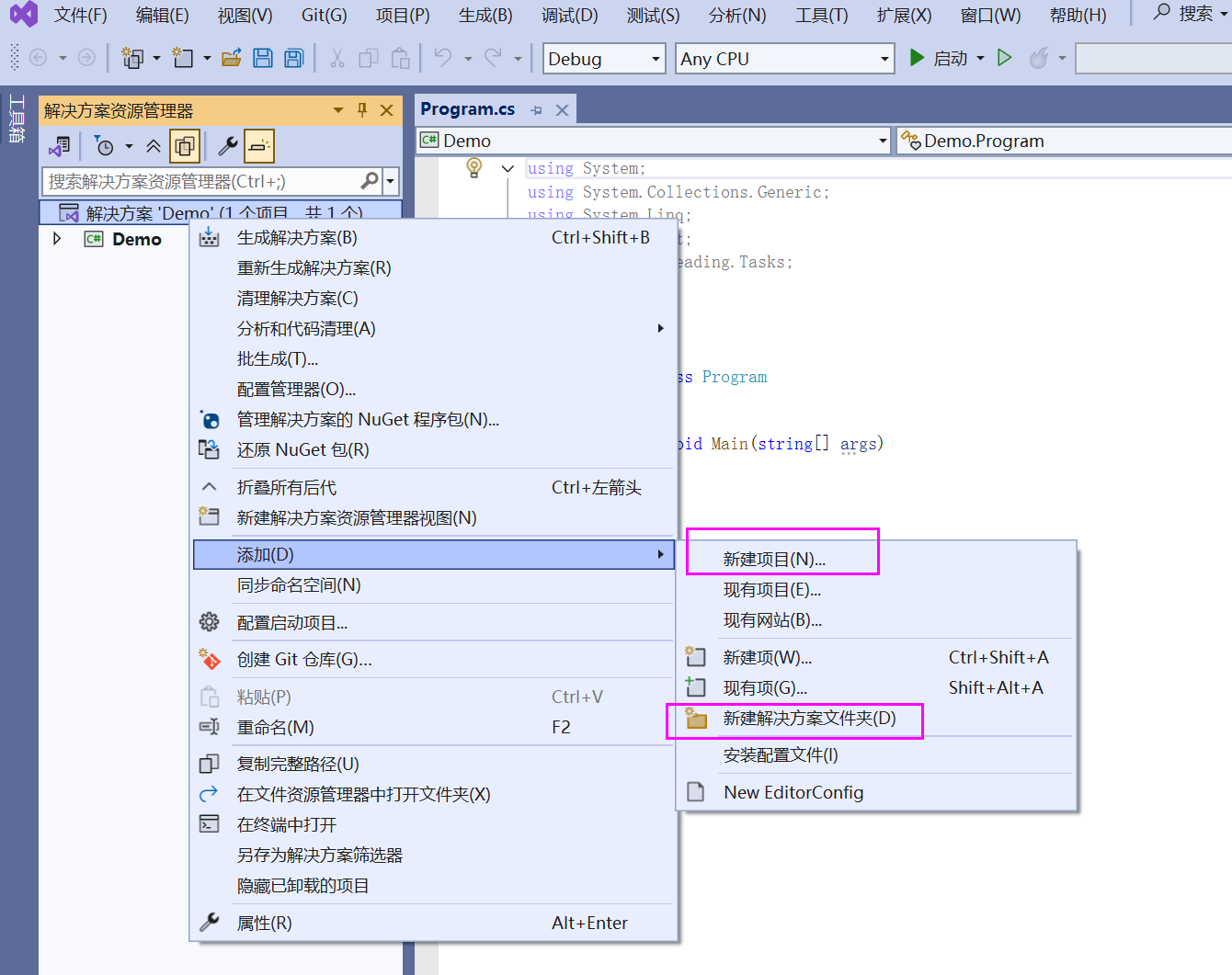
Task: Select 清理解决方案(C)
Action: (x=433, y=298)
